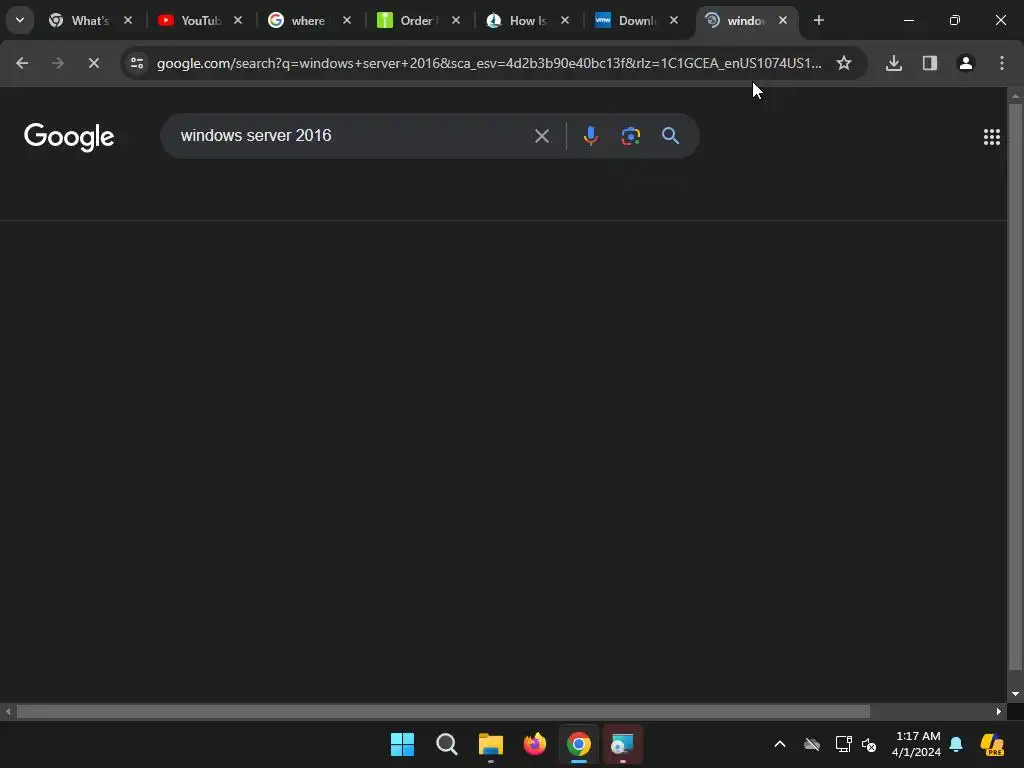Open notifications bell icon

click(x=956, y=744)
